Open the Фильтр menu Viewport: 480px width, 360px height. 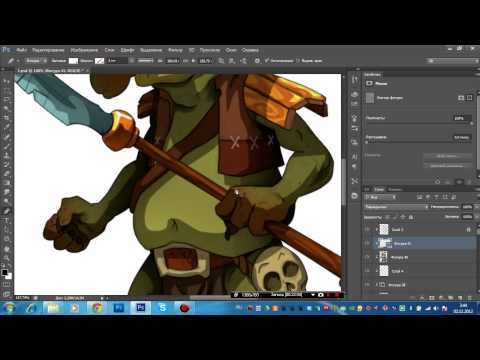(175, 50)
